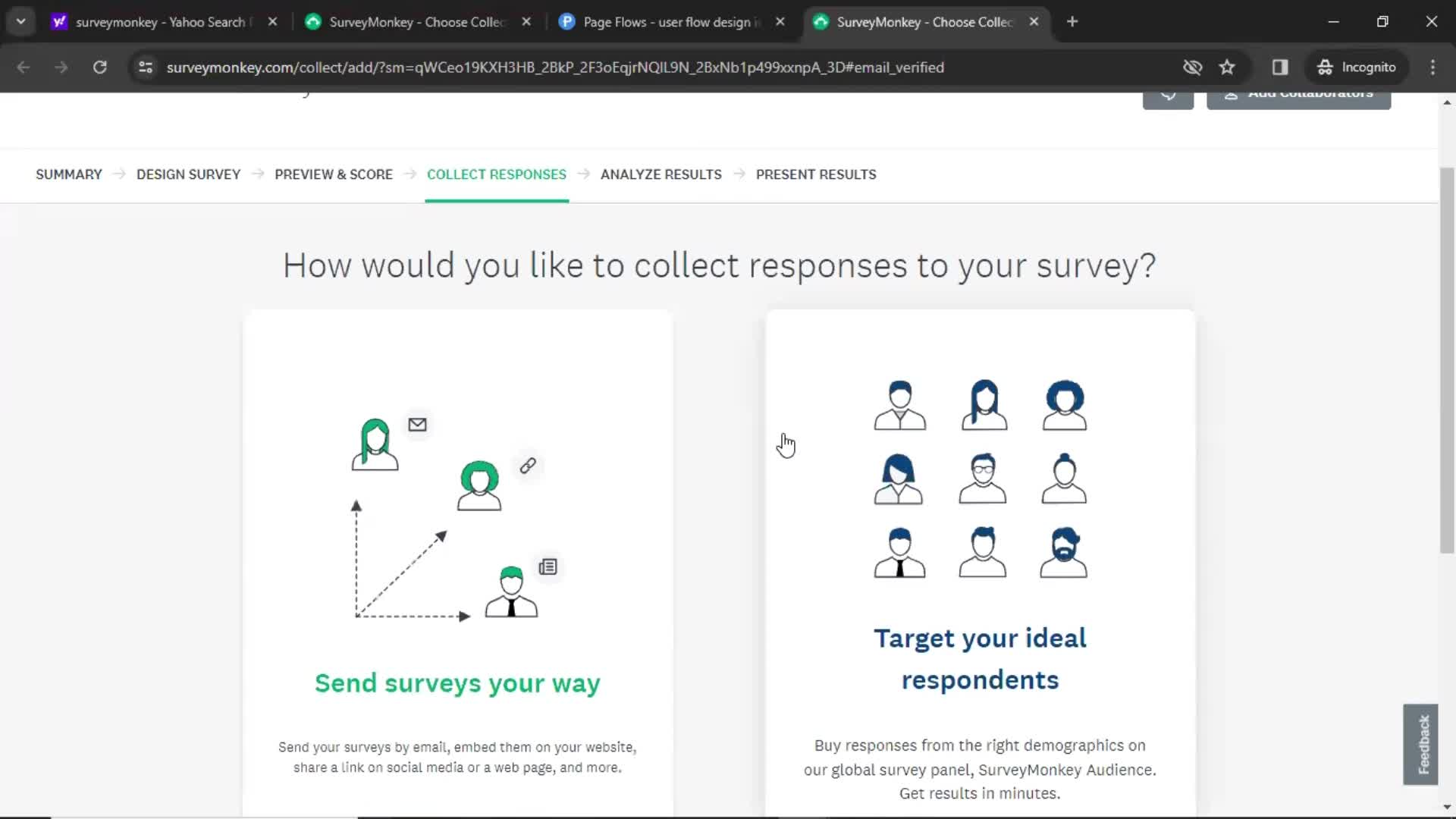The image size is (1456, 819).
Task: Click Send surveys your way card
Action: tap(458, 560)
